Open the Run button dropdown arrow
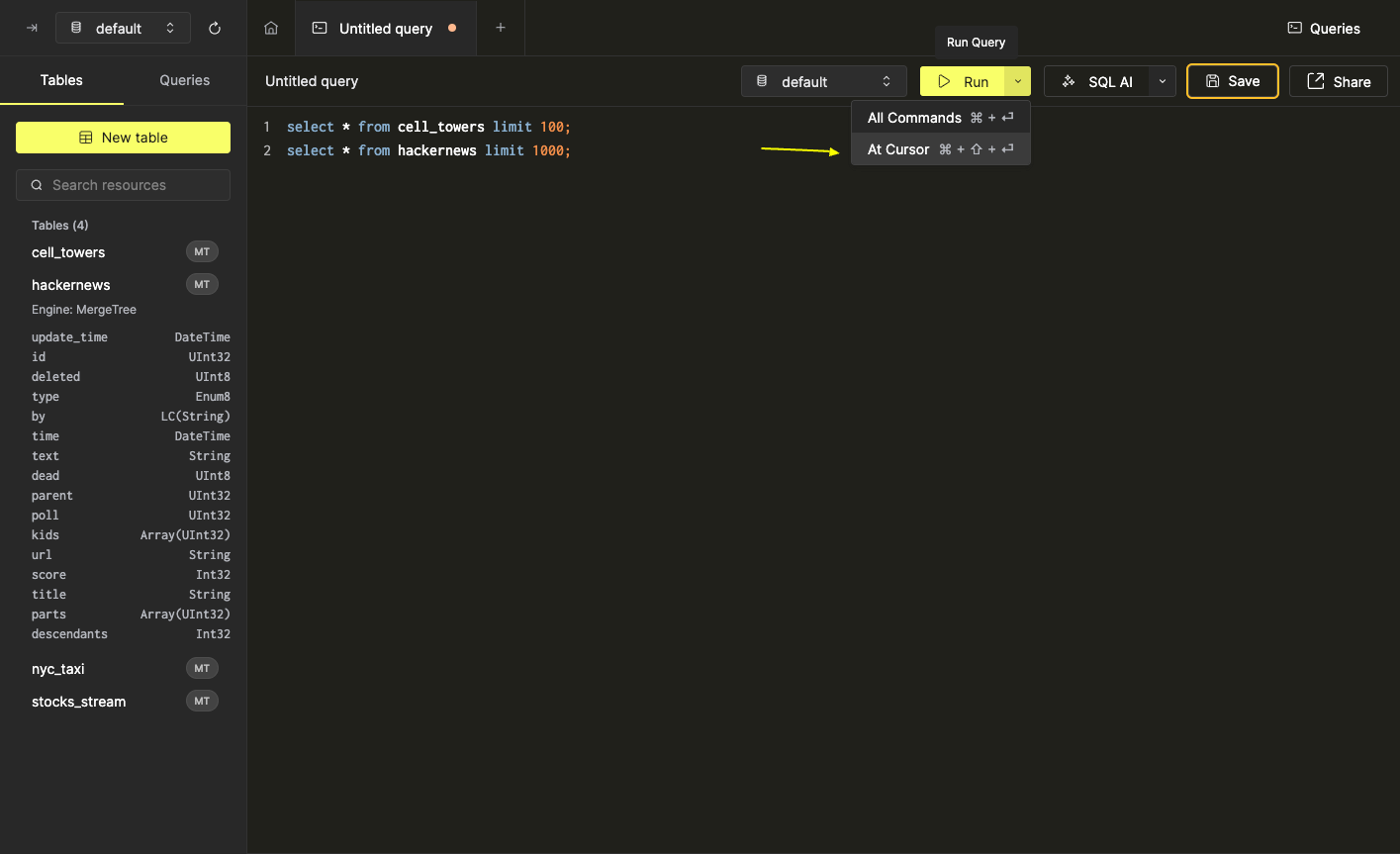 coord(1017,81)
